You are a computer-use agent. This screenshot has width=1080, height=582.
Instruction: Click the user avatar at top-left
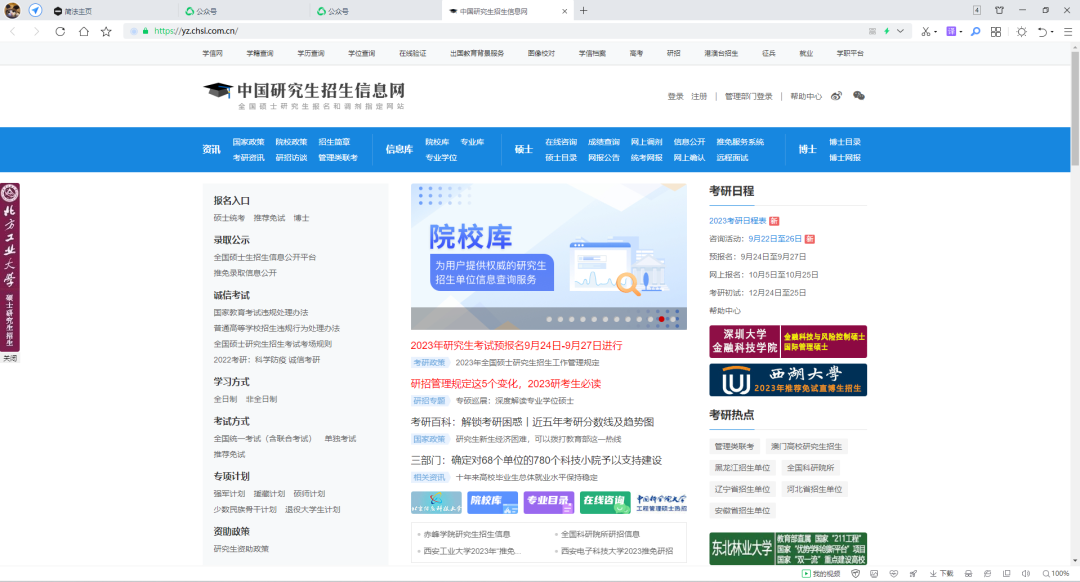click(x=12, y=10)
